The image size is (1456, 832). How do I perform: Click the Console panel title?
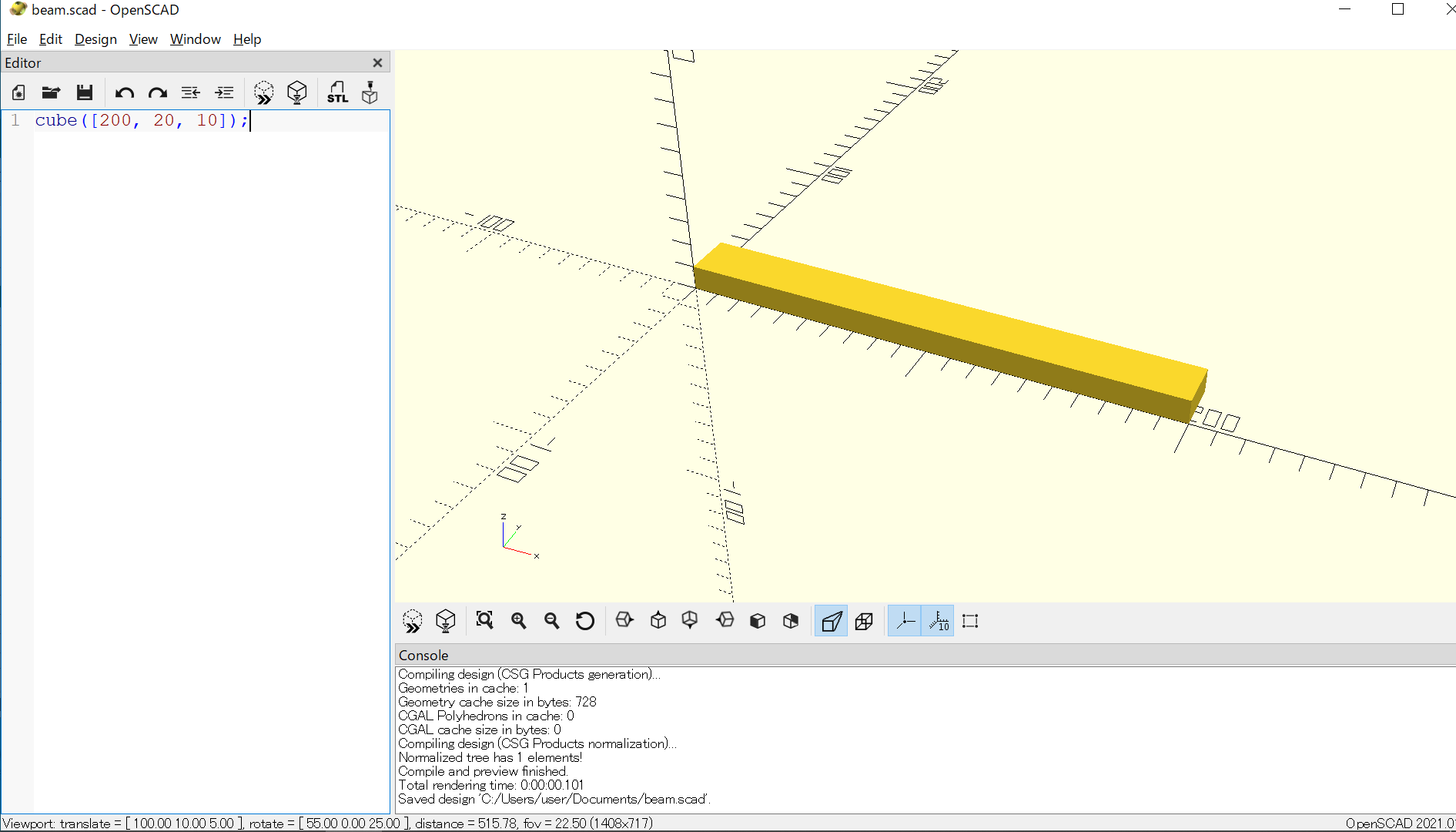click(423, 656)
